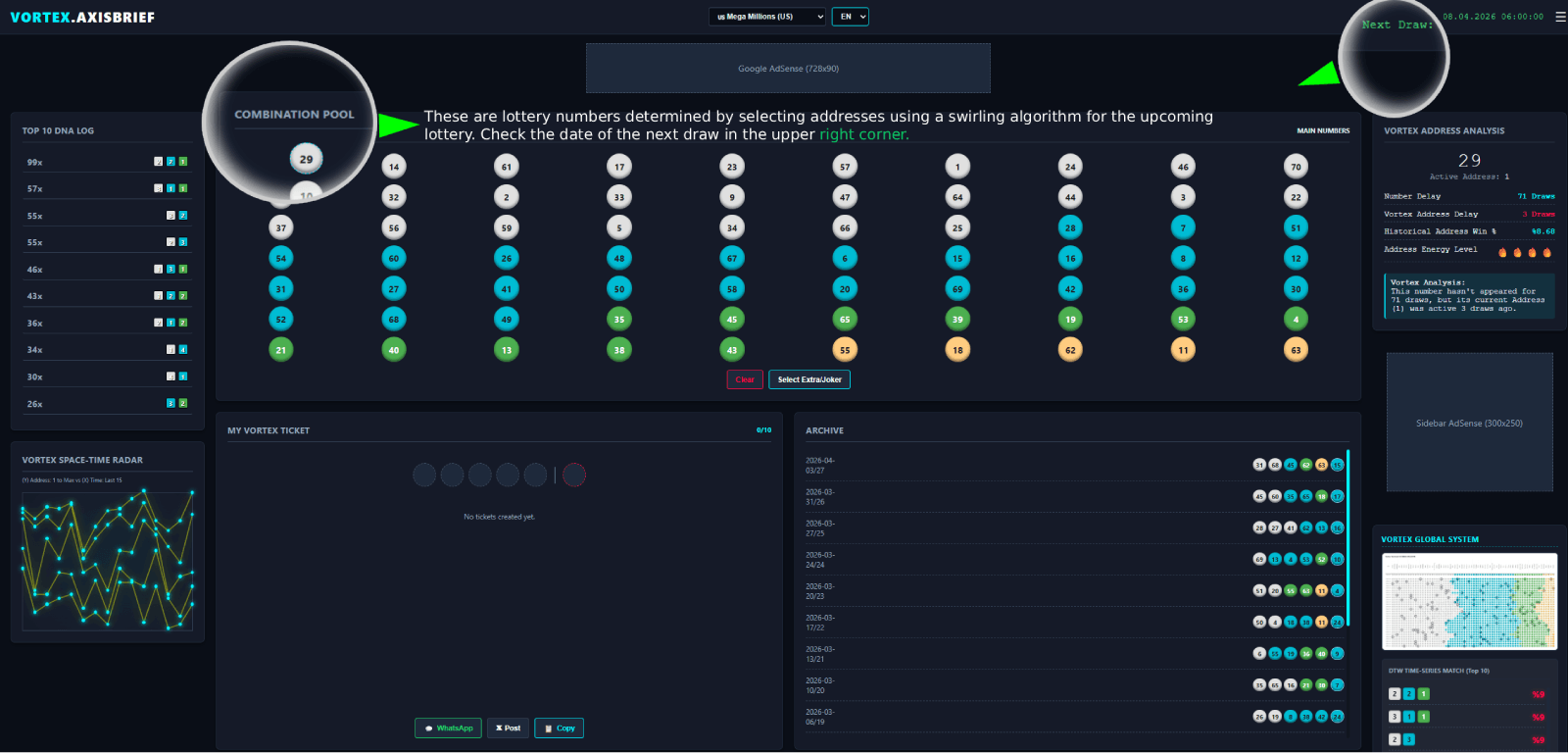The height and width of the screenshot is (753, 1568).
Task: Click the red Clear button
Action: [x=745, y=379]
